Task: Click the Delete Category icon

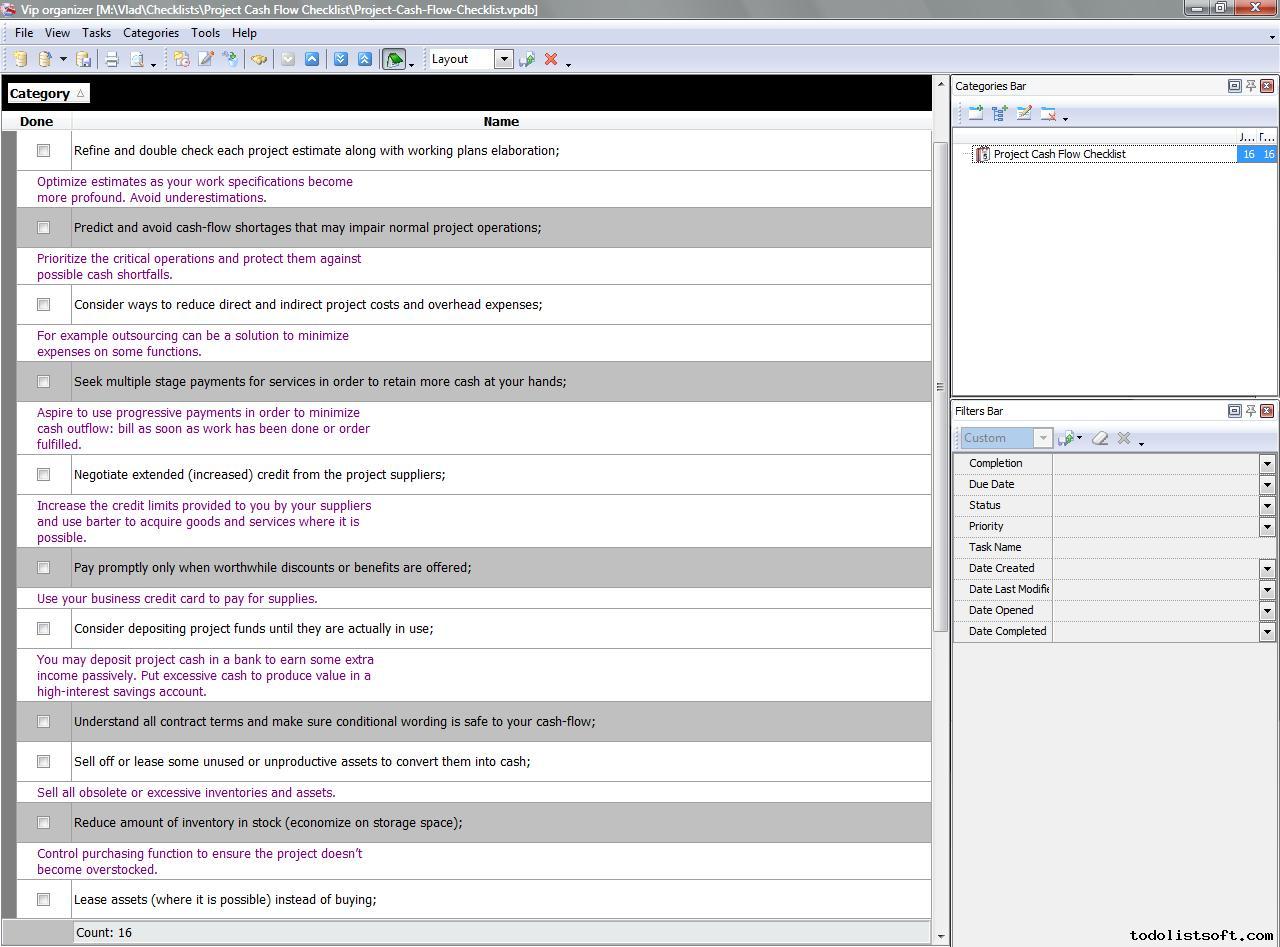Action: coord(1048,114)
